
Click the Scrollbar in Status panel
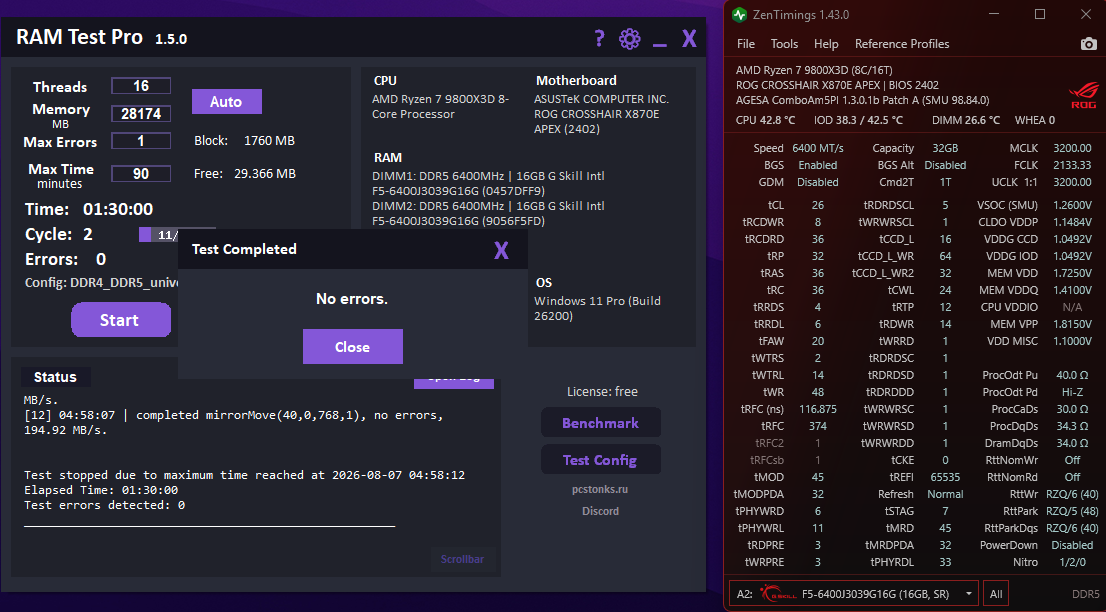[x=463, y=559]
